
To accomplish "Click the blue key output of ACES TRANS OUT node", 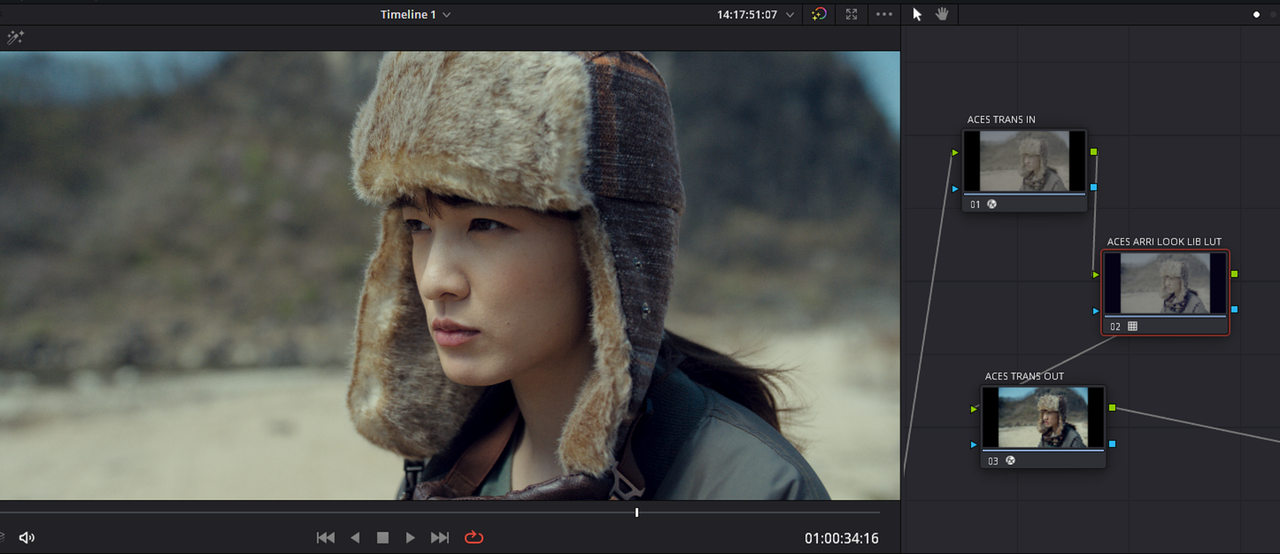I will (x=1112, y=443).
